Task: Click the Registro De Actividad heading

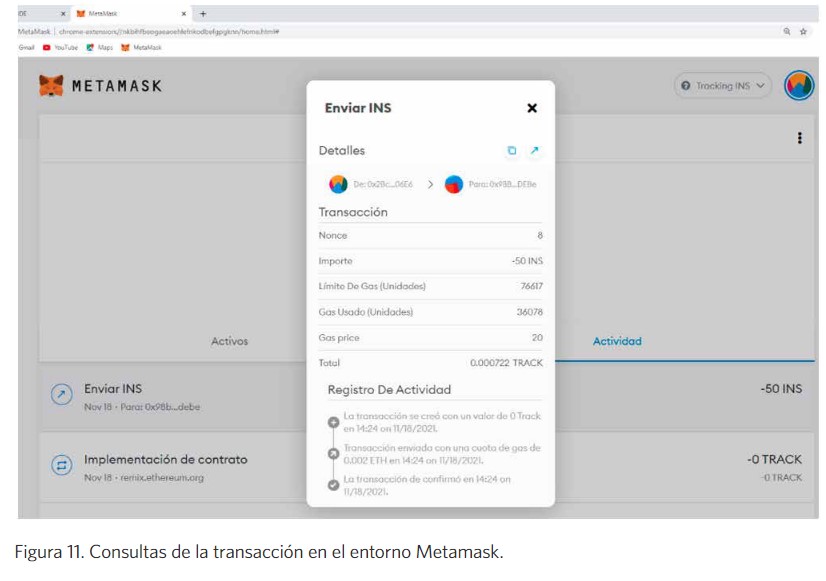Action: tap(389, 390)
